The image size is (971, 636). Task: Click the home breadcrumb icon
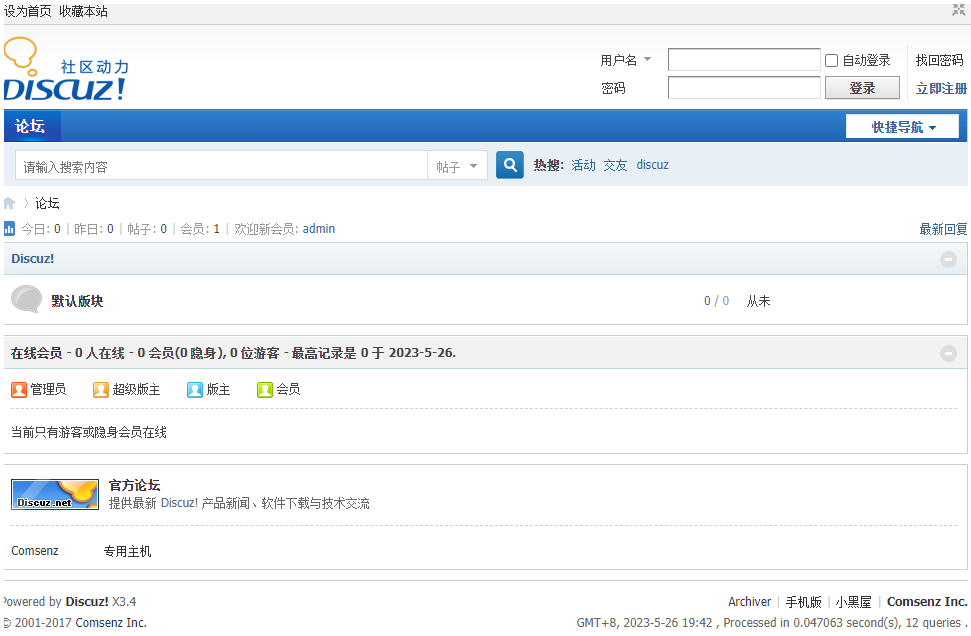tap(9, 203)
